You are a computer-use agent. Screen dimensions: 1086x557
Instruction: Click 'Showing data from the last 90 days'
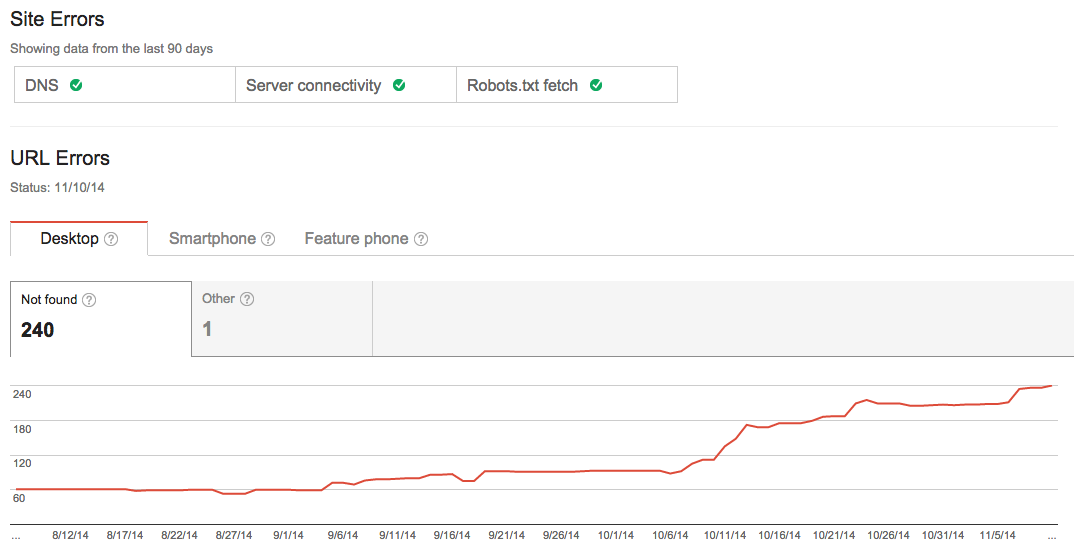(x=112, y=48)
